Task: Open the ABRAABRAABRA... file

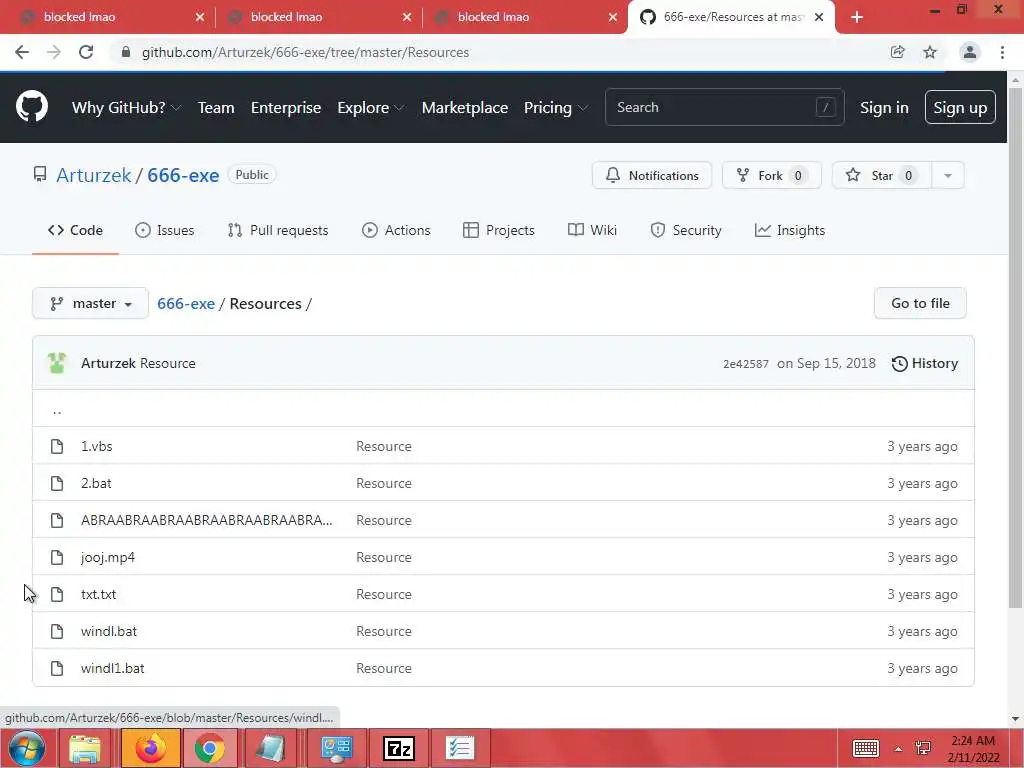Action: coord(206,520)
